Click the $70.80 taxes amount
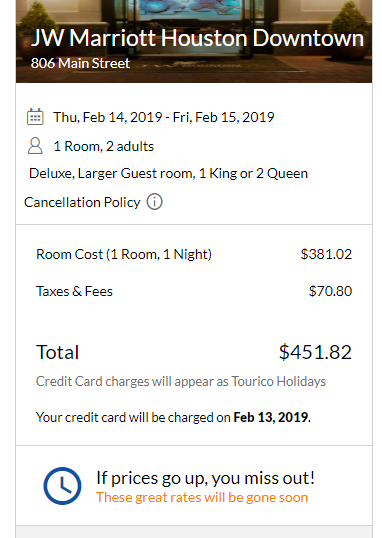This screenshot has width=382, height=538. click(330, 291)
